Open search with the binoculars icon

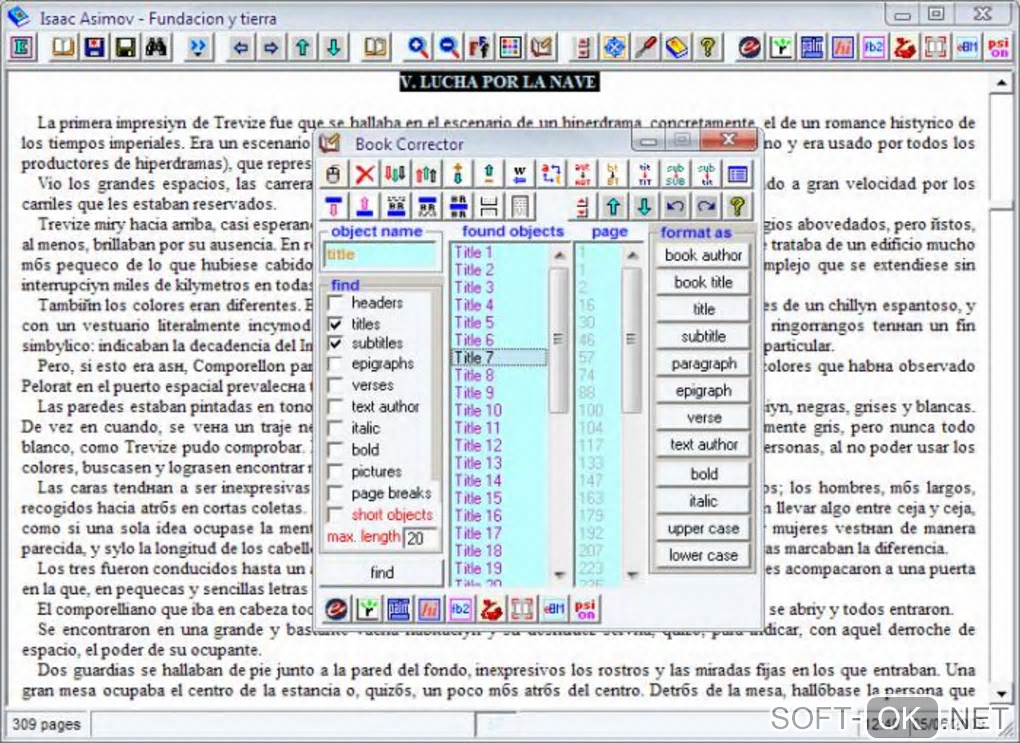point(156,47)
